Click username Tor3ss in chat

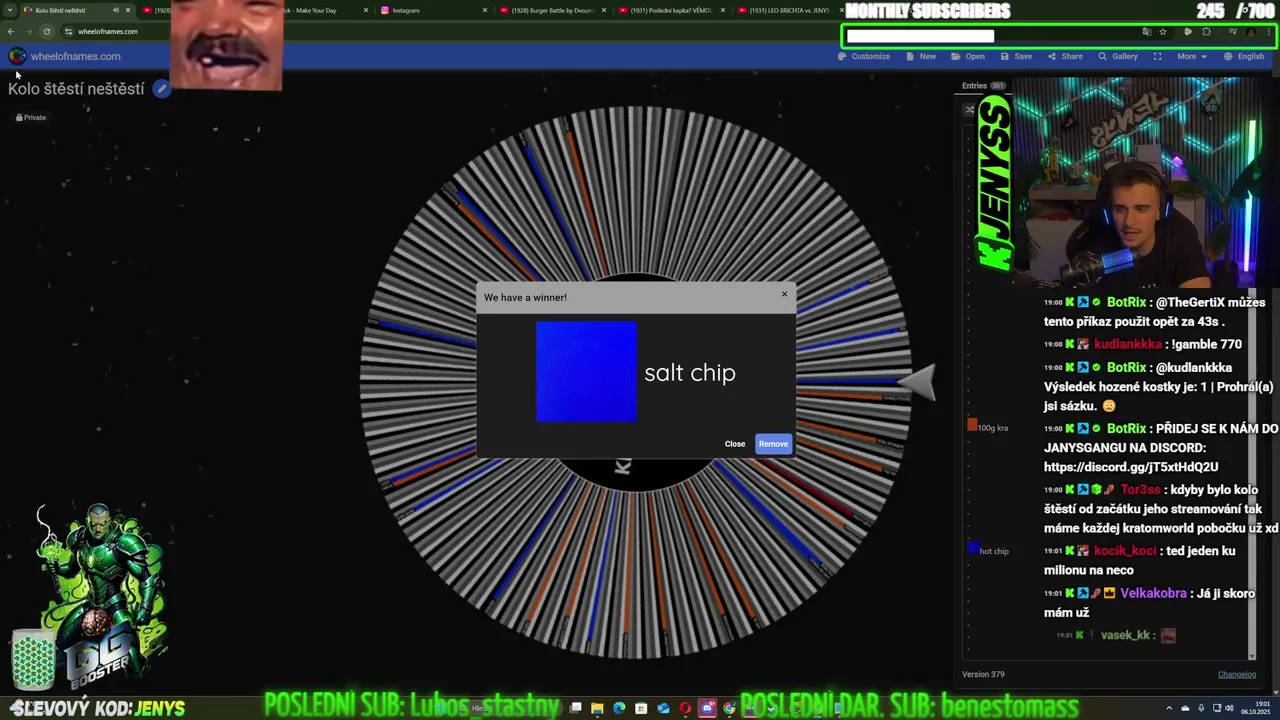pyautogui.click(x=1140, y=489)
